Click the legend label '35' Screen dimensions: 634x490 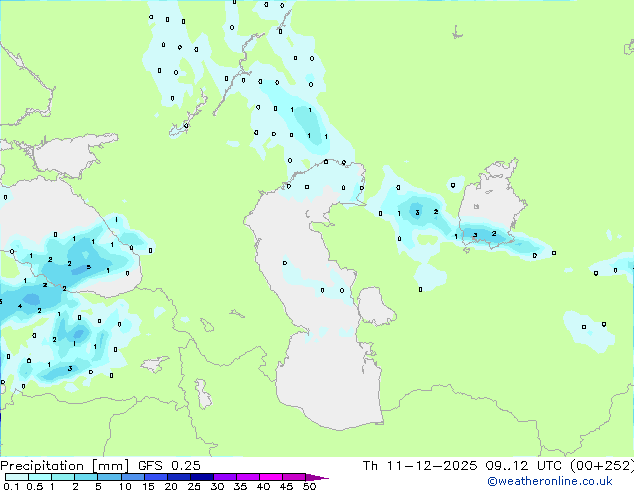240,486
